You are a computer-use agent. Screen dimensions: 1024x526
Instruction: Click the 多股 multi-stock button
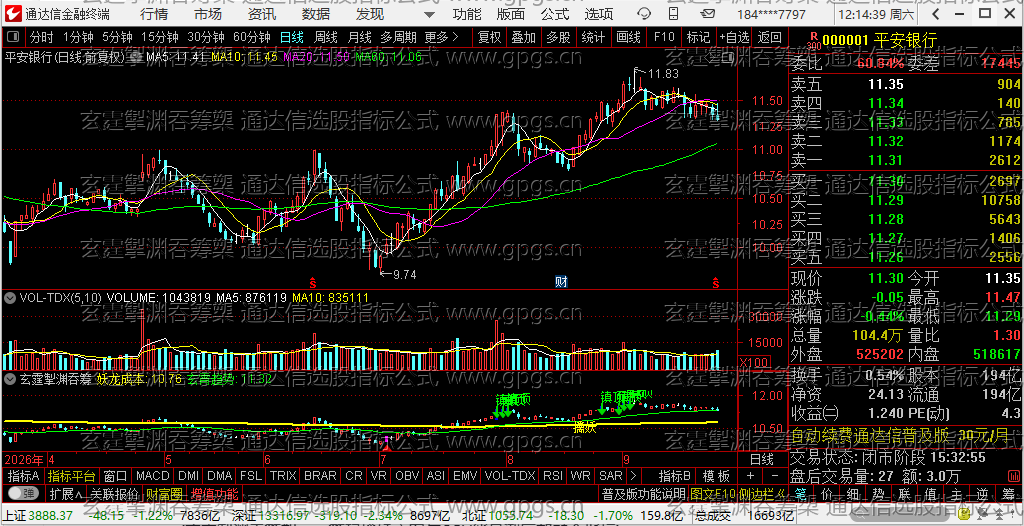pos(558,37)
